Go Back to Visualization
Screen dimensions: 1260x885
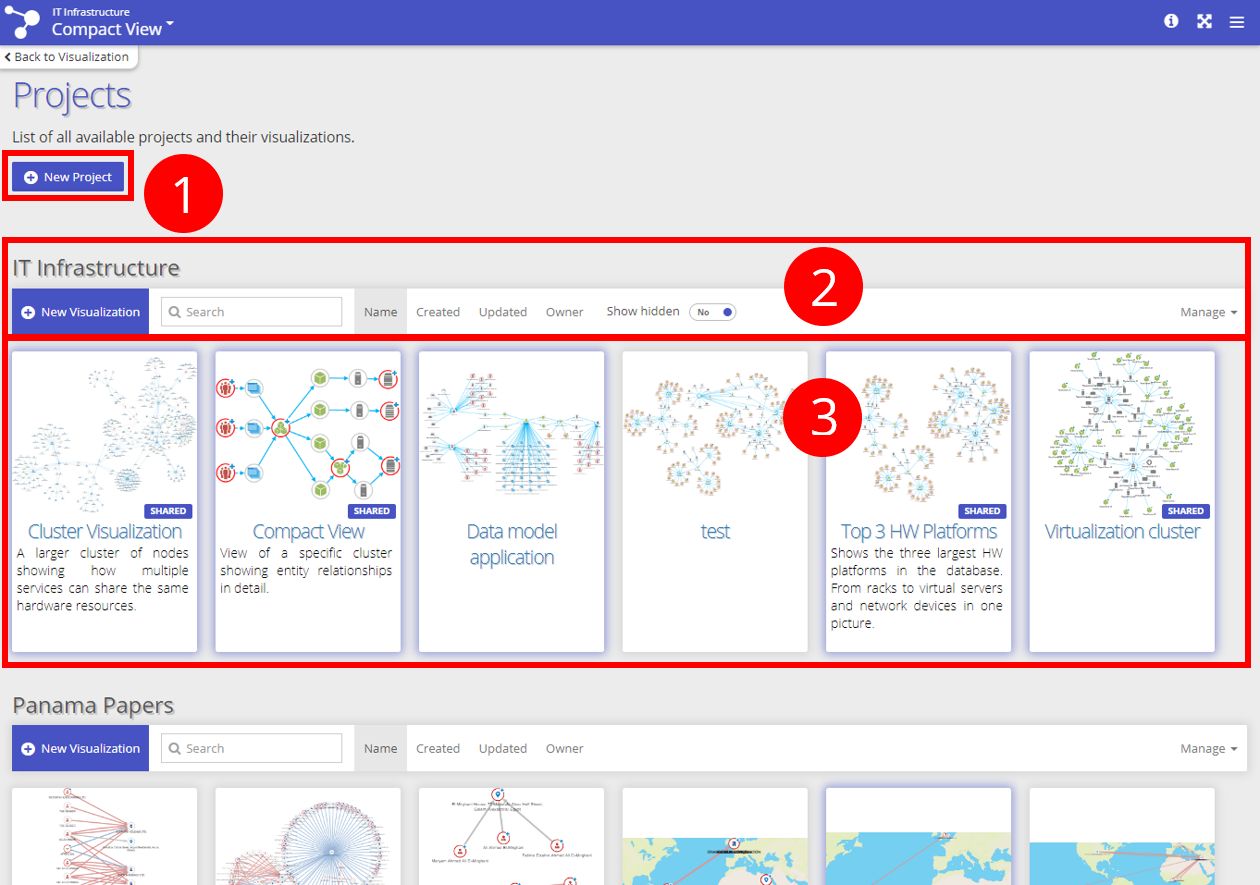(68, 57)
